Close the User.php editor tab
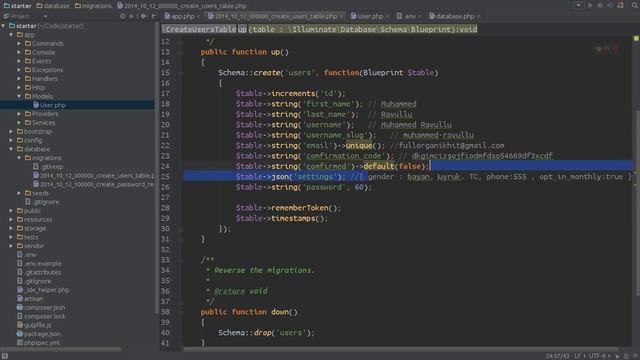 coord(387,16)
